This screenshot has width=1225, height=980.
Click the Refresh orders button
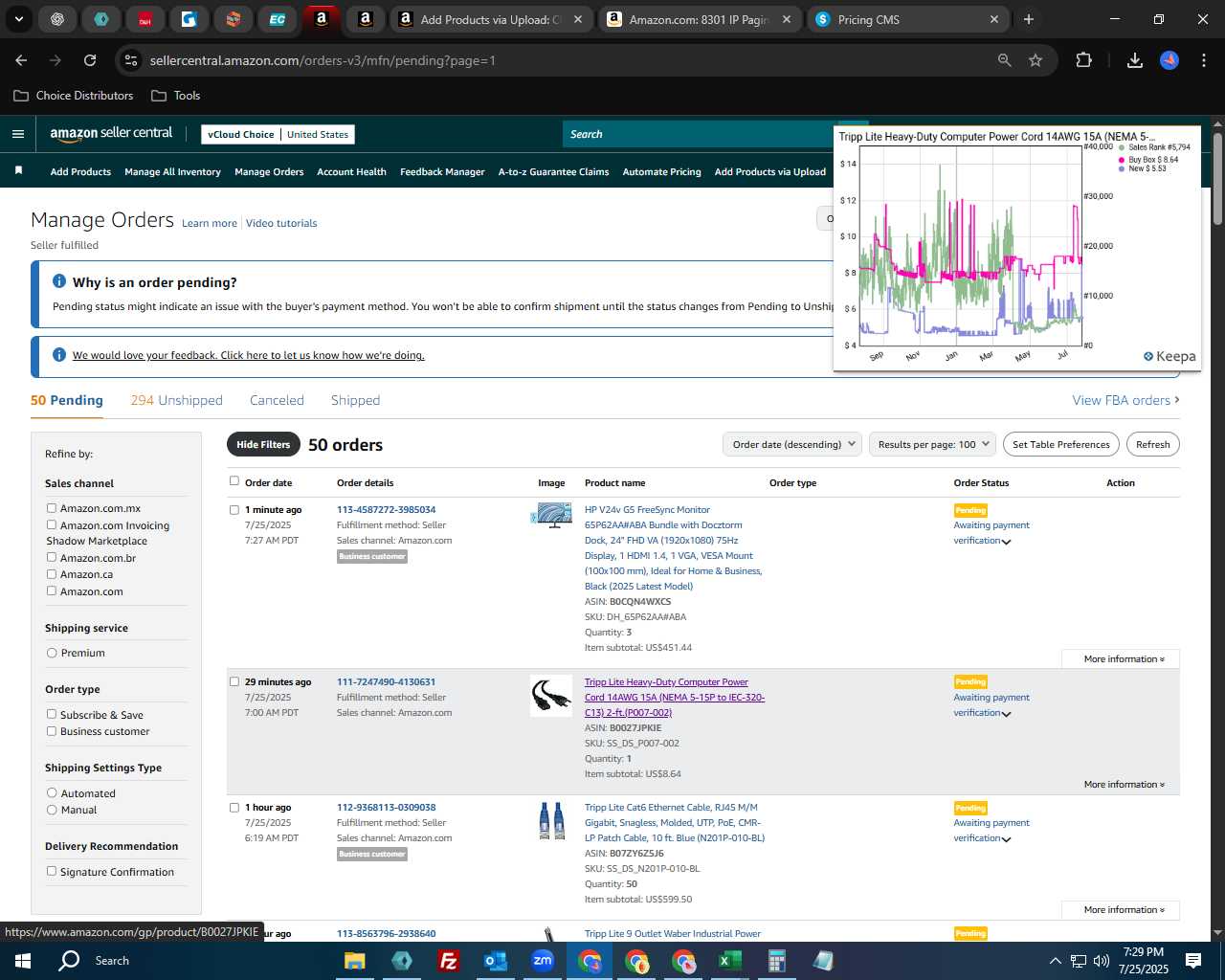(1152, 444)
